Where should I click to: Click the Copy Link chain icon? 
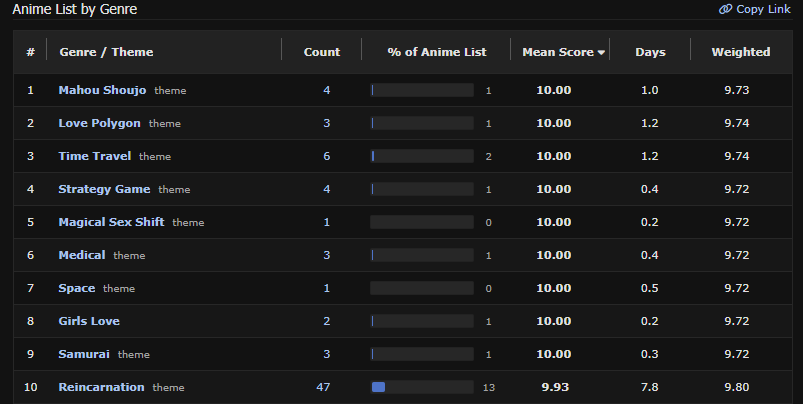click(x=725, y=9)
